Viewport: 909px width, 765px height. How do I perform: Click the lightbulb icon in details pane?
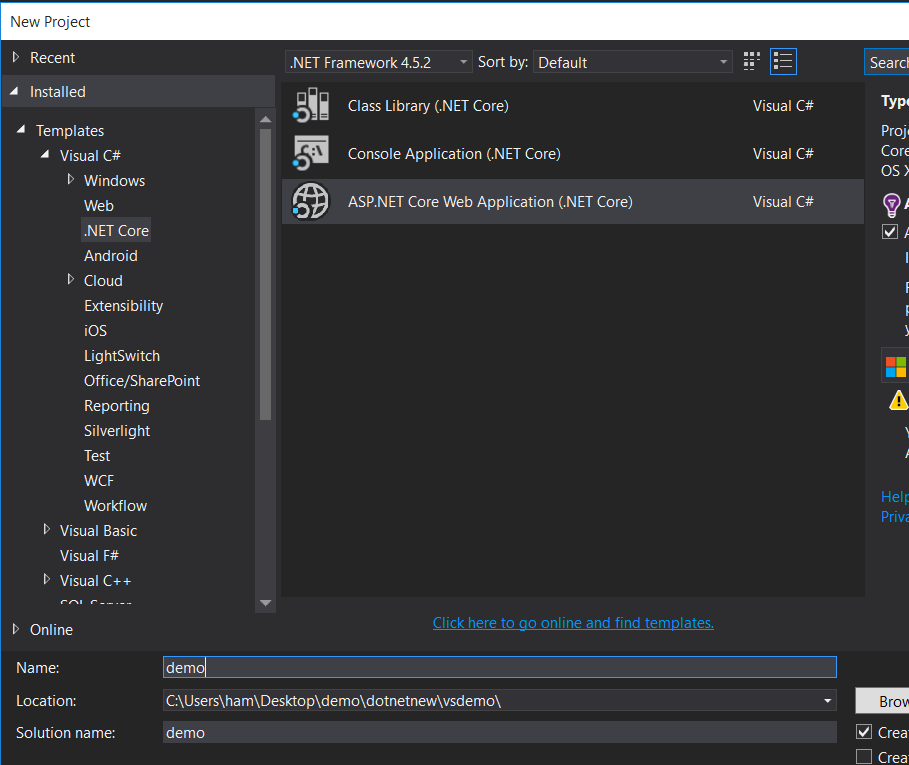point(891,205)
